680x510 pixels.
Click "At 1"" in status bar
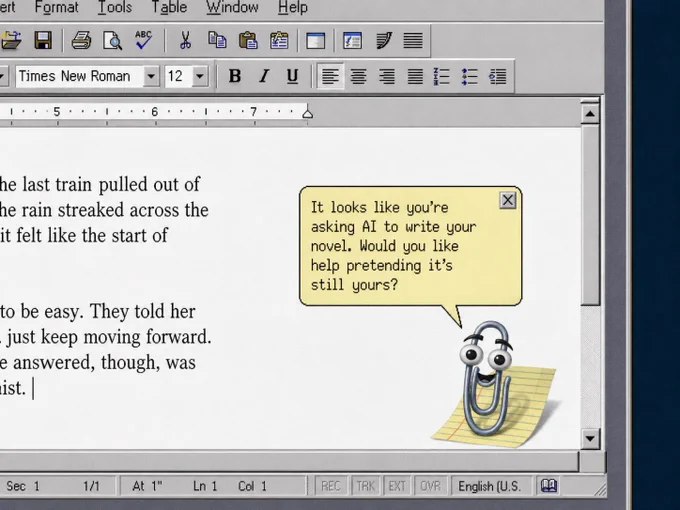pyautogui.click(x=147, y=486)
